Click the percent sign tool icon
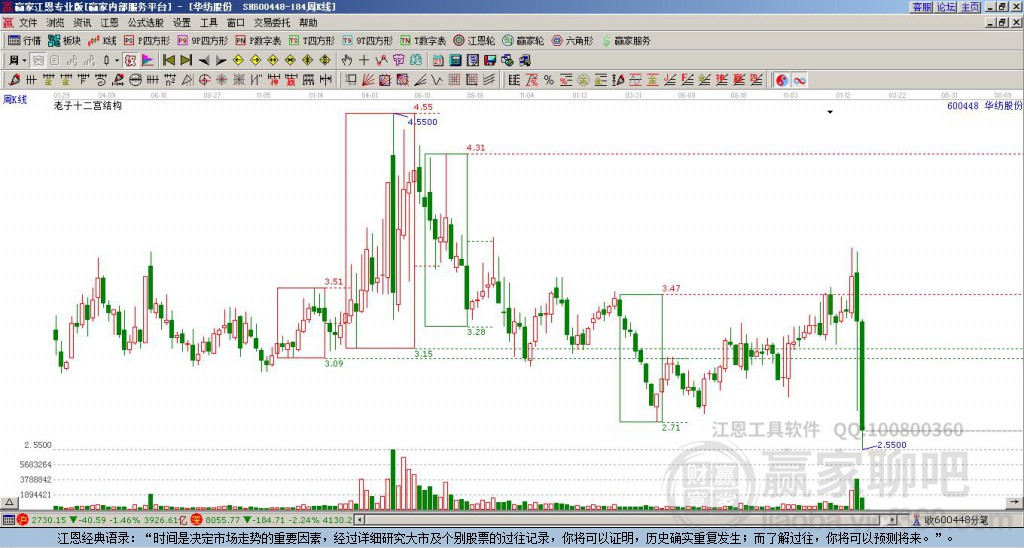This screenshot has width=1024, height=548. point(549,80)
